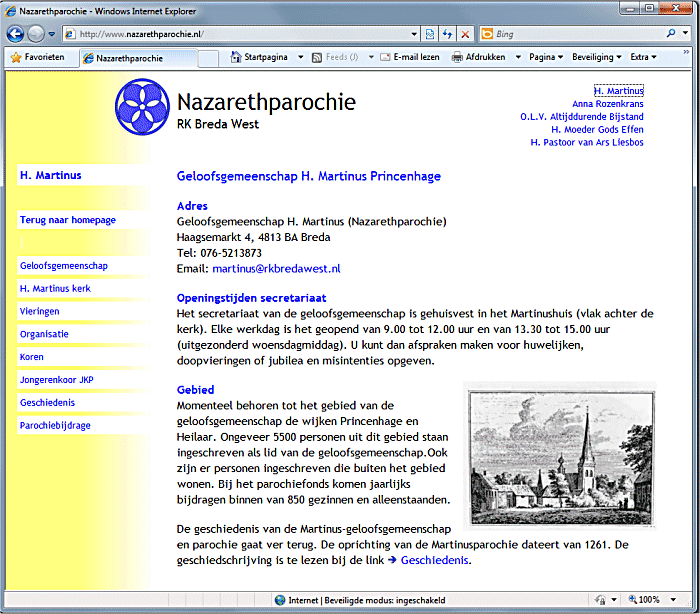
Task: Open the H. Martinus top-right link
Action: coord(619,91)
